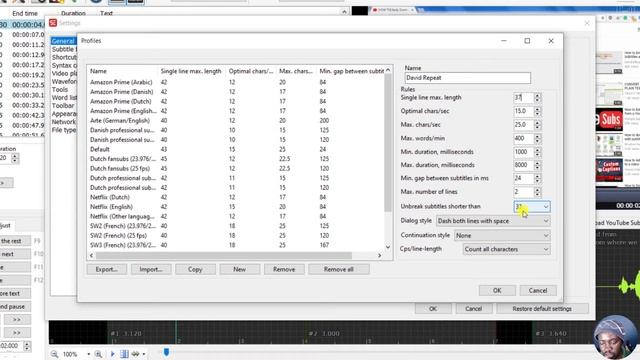Confirm the Profiles dialog with OK

click(497, 291)
